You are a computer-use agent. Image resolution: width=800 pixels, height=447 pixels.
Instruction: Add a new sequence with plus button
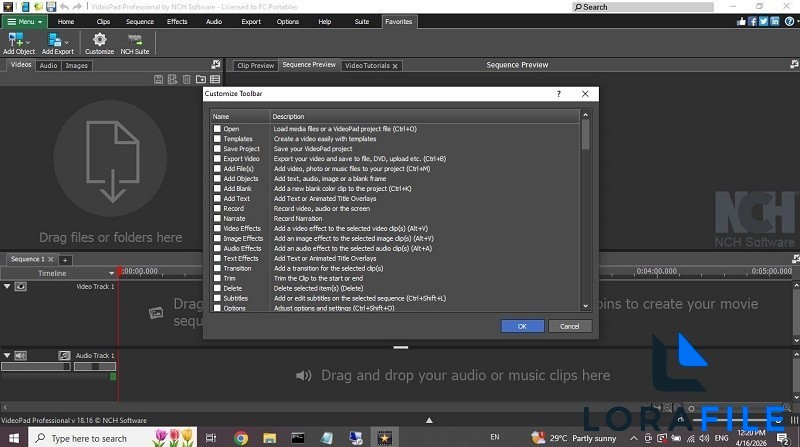(65, 260)
